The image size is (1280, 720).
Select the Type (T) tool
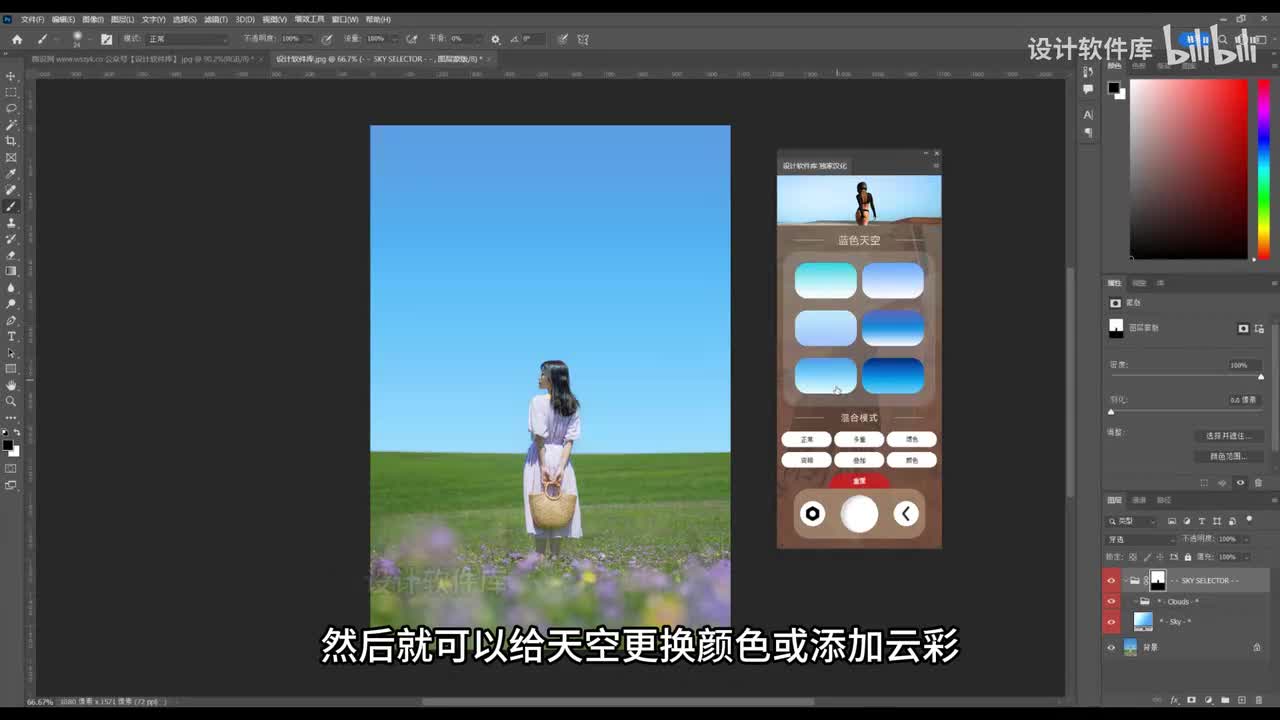[x=11, y=336]
